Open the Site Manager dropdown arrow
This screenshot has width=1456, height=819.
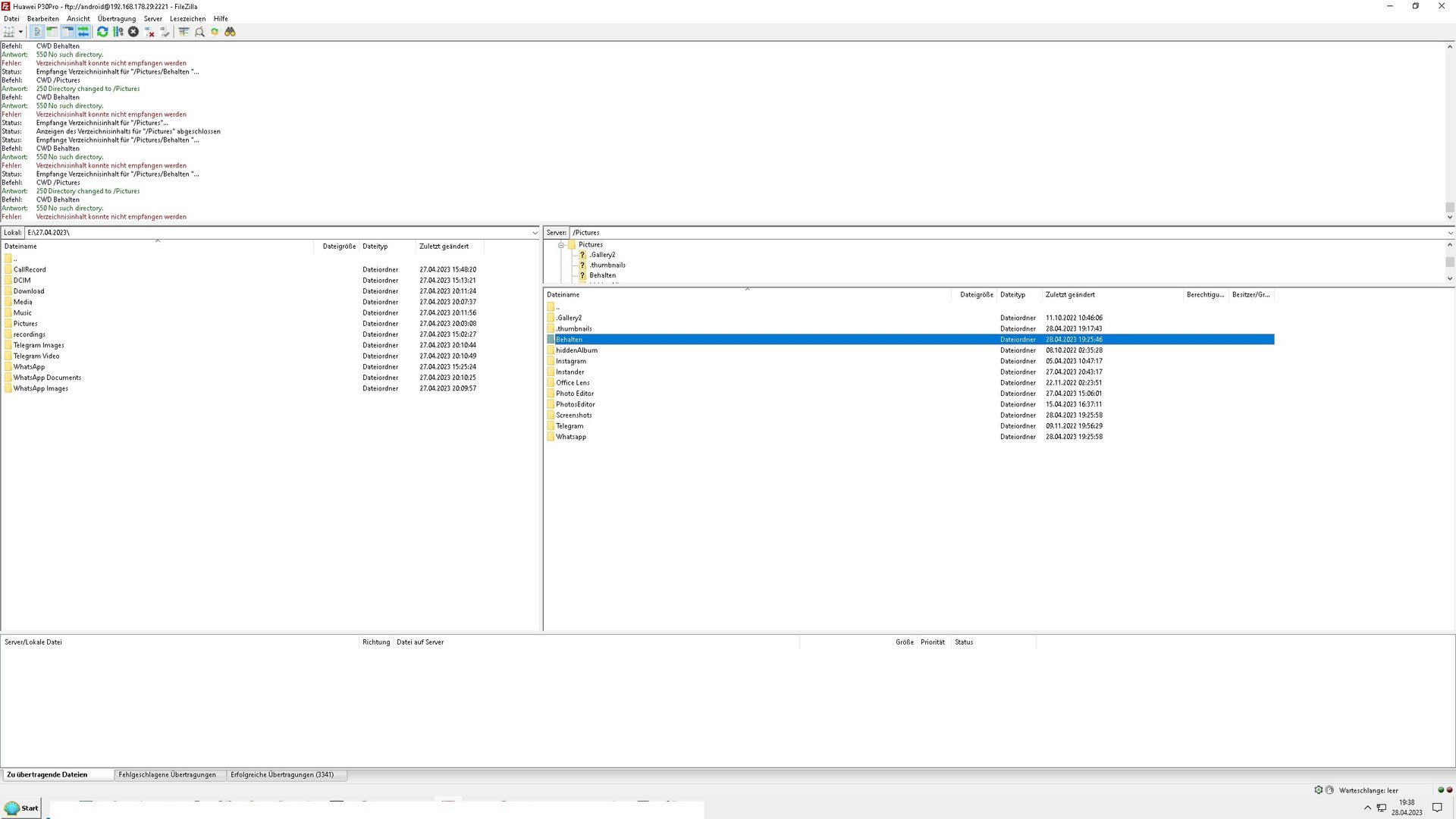point(20,32)
